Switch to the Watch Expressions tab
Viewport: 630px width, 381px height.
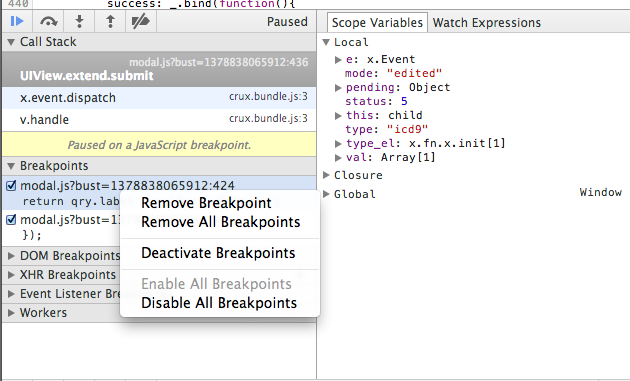pos(487,23)
